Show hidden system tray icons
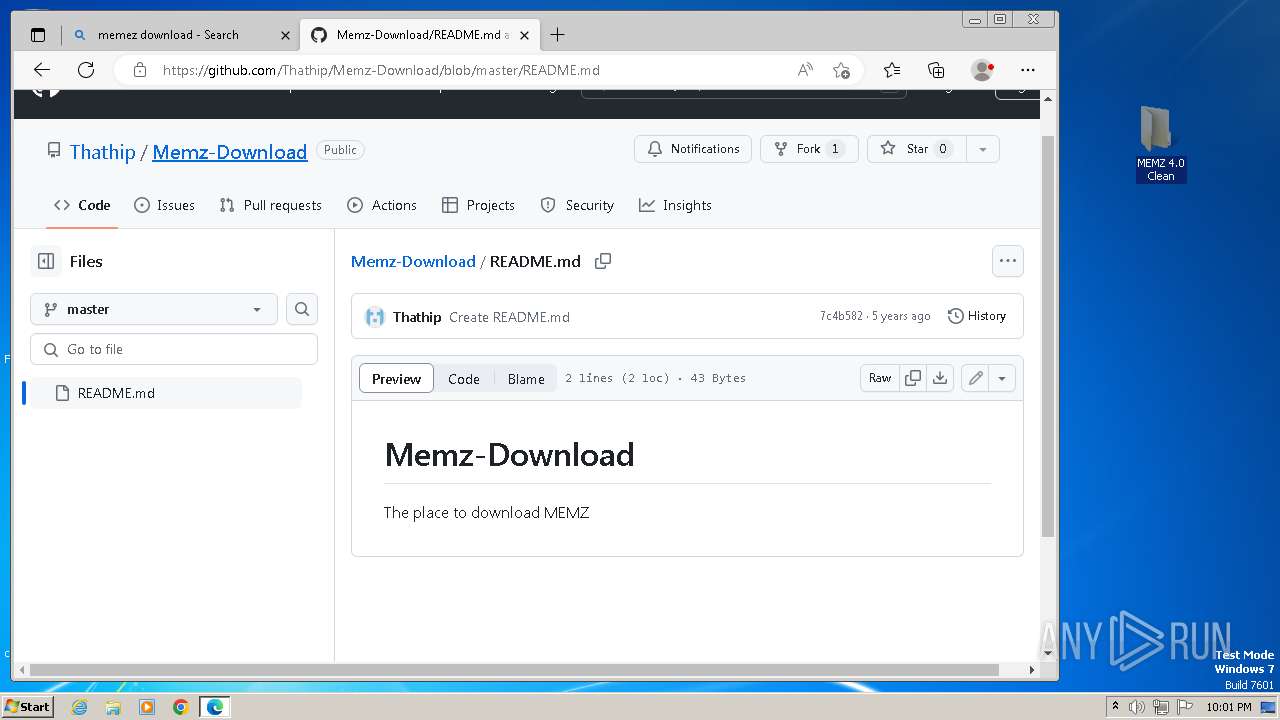The width and height of the screenshot is (1280, 720). click(x=1115, y=707)
